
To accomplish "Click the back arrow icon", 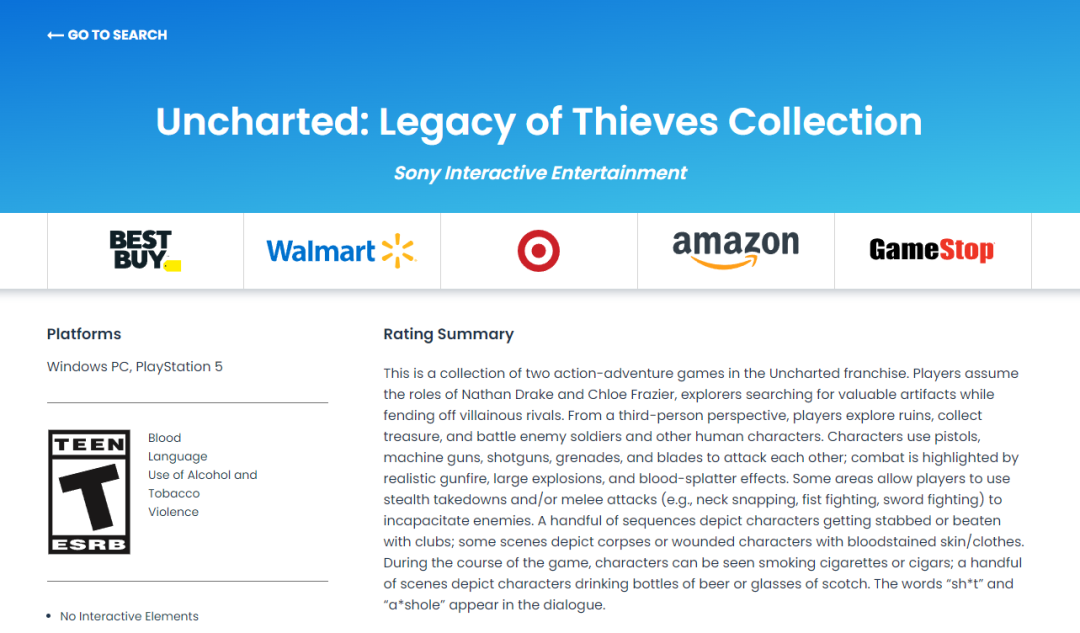I will point(55,35).
